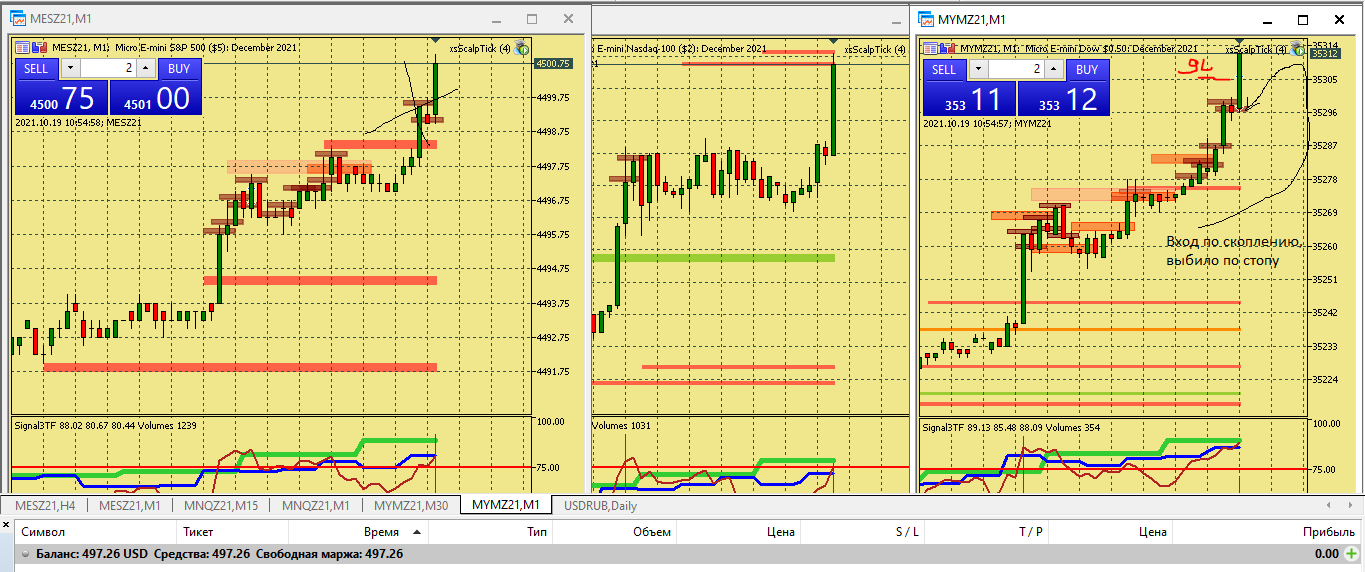Click buy price 353 12 tile
The height and width of the screenshot is (572, 1365).
1064,99
